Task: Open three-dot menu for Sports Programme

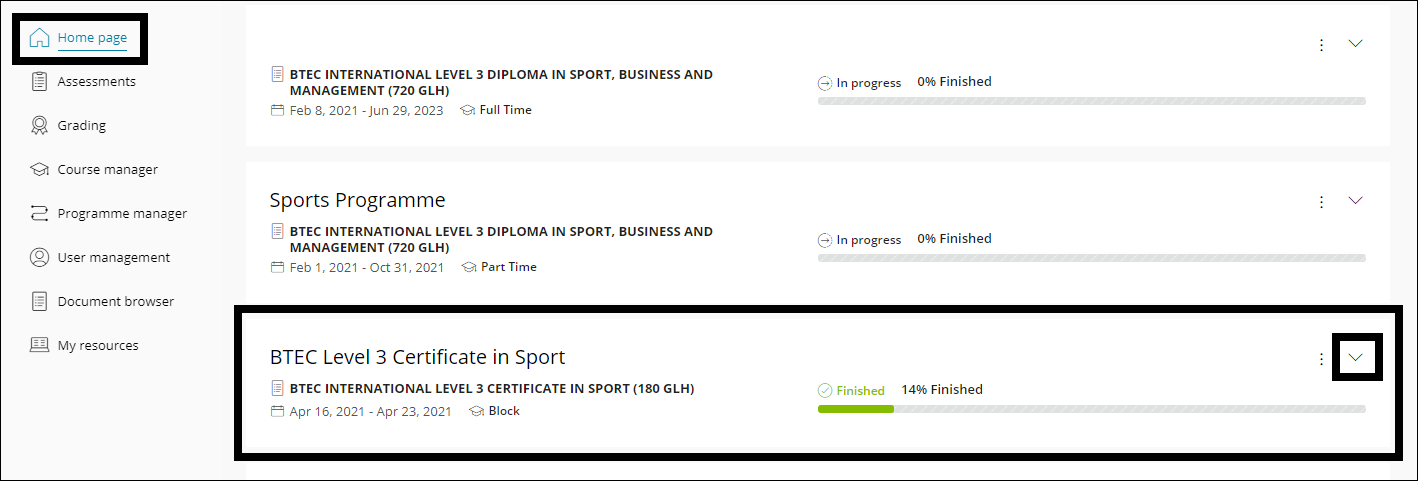Action: pyautogui.click(x=1321, y=201)
